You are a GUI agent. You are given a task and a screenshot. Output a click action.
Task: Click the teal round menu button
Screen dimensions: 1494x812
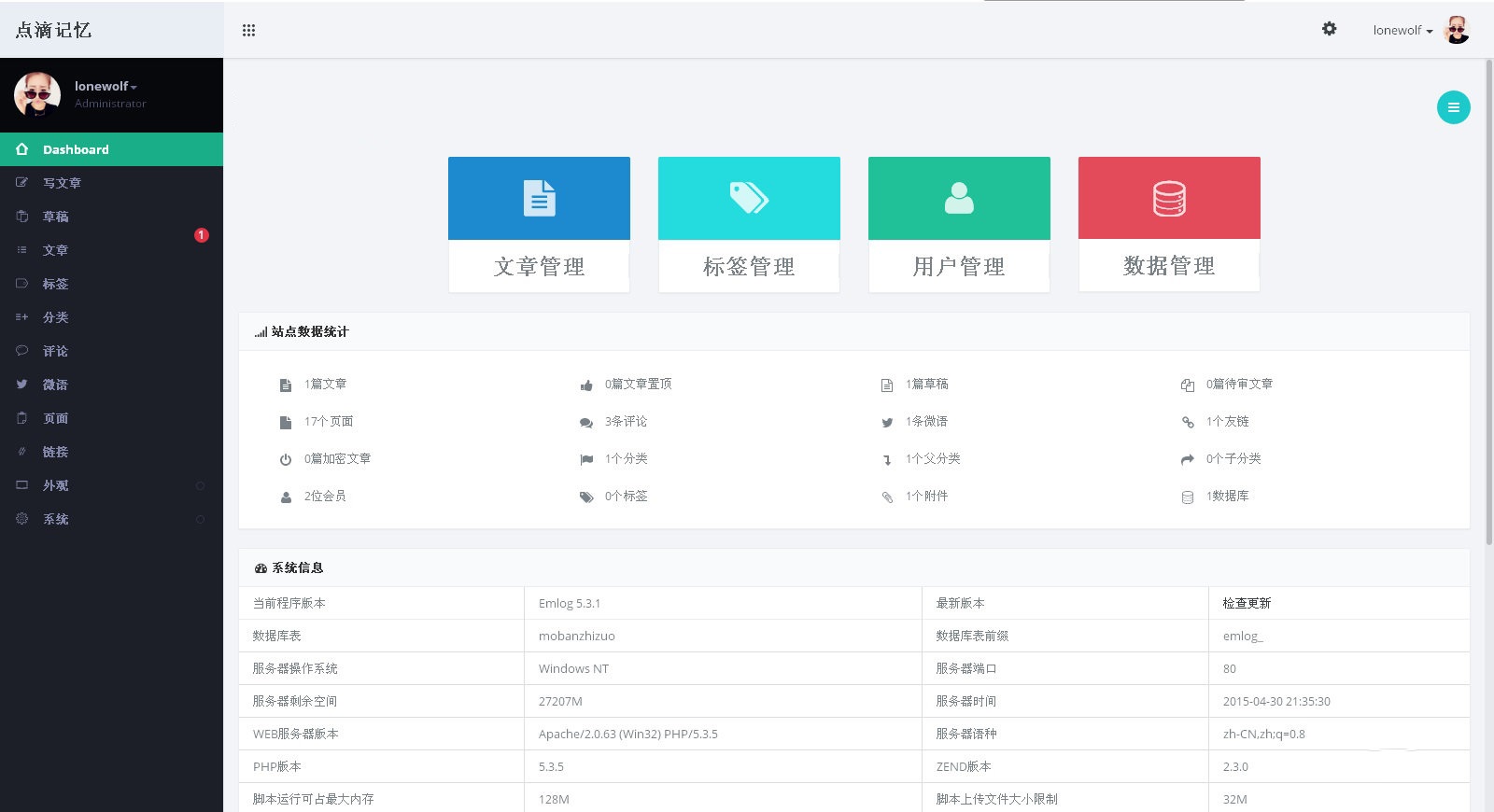click(x=1453, y=107)
